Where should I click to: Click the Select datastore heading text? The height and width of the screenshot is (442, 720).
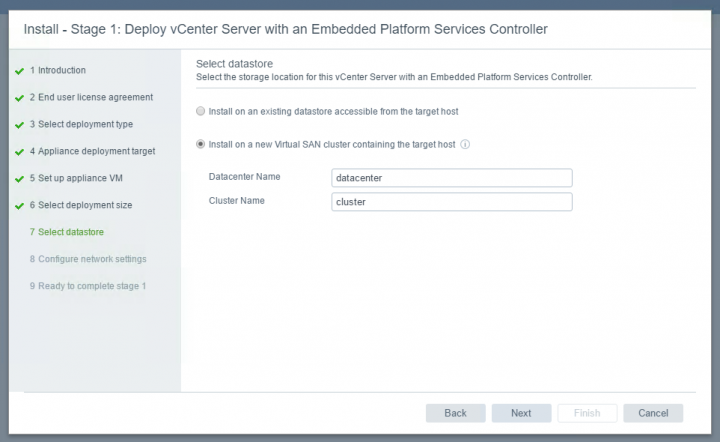[235, 64]
